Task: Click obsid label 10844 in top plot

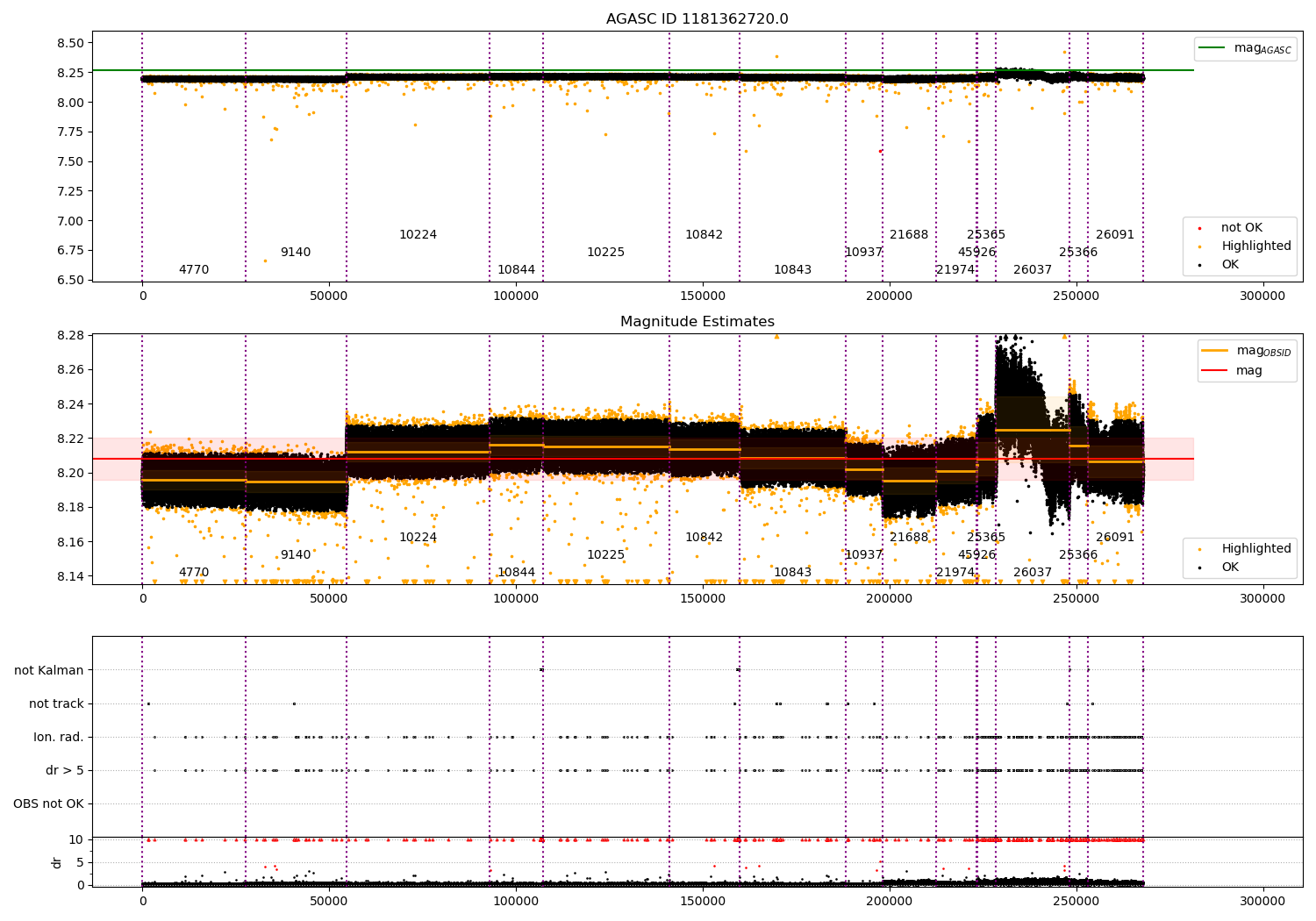Action: coord(516,270)
